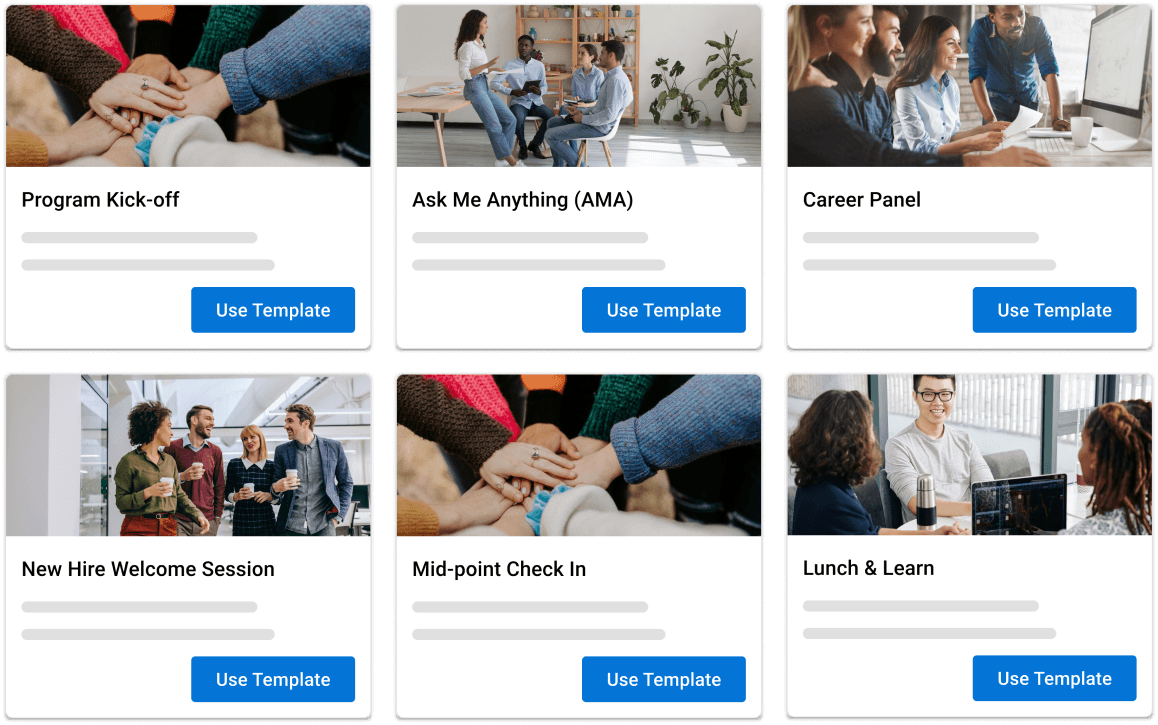Select the Mid-point Check In title
1158x725 pixels.
pos(499,569)
